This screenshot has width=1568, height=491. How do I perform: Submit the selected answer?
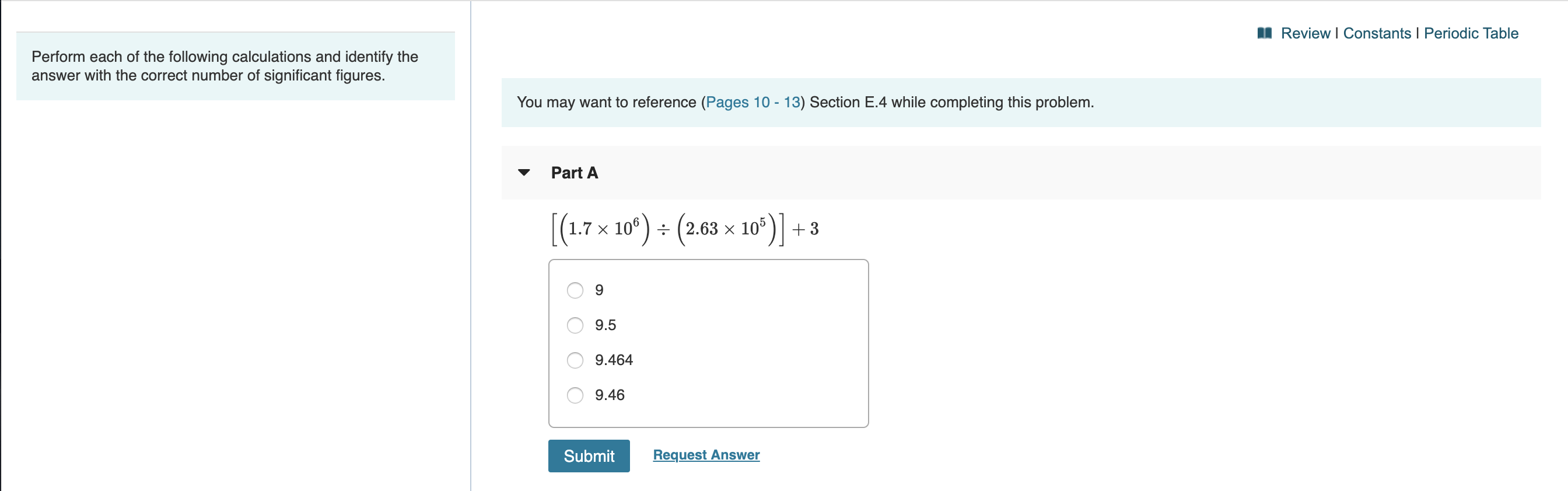[589, 455]
